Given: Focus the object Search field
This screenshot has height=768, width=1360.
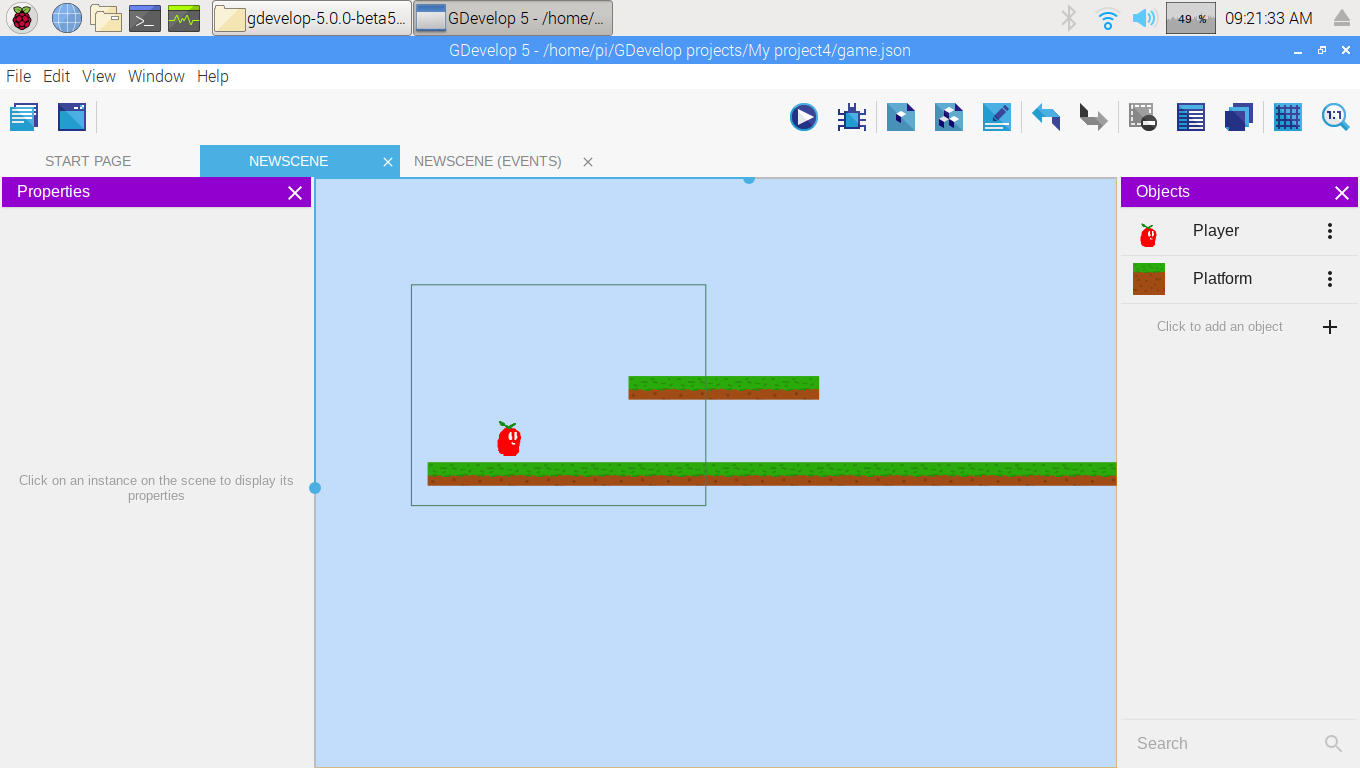Looking at the screenshot, I should coord(1228,743).
